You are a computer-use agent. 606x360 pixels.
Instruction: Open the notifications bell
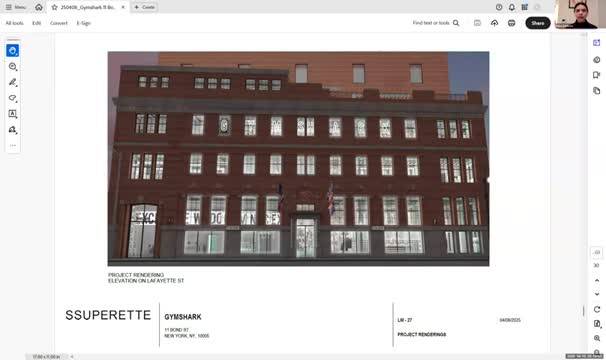pyautogui.click(x=512, y=7)
